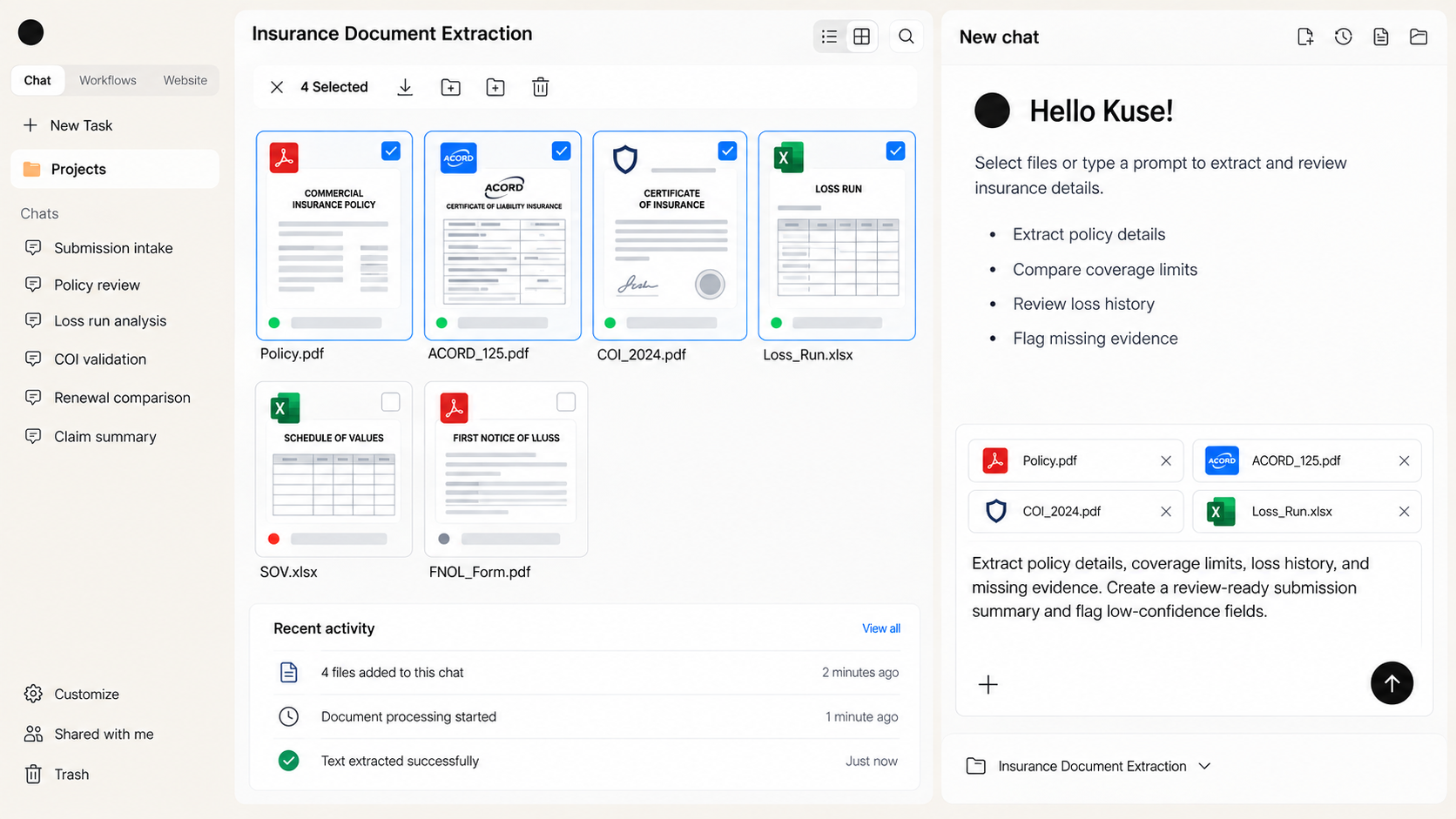Open Shared with me
The width and height of the screenshot is (1456, 819).
tap(90, 734)
